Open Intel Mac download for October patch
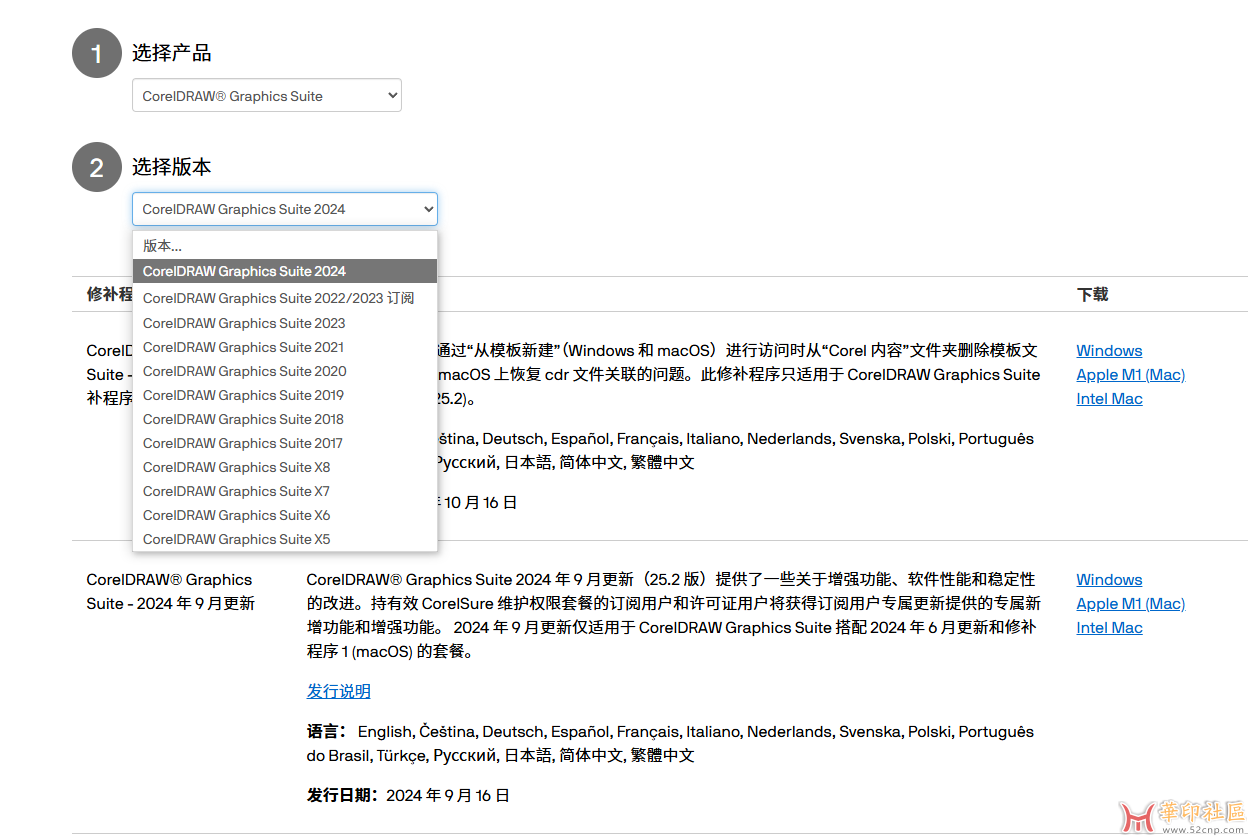Screen dimensions: 1248x837 (1109, 399)
